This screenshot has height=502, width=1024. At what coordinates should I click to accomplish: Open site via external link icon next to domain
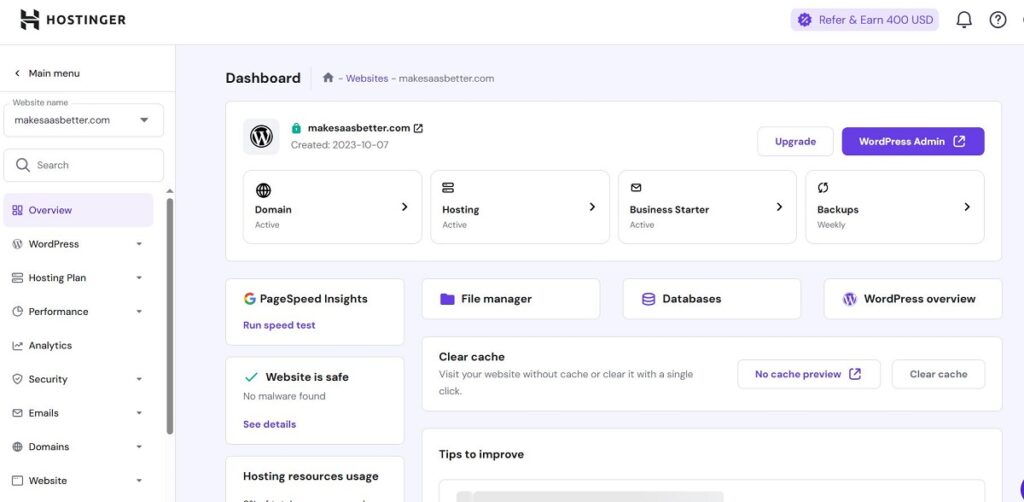419,128
